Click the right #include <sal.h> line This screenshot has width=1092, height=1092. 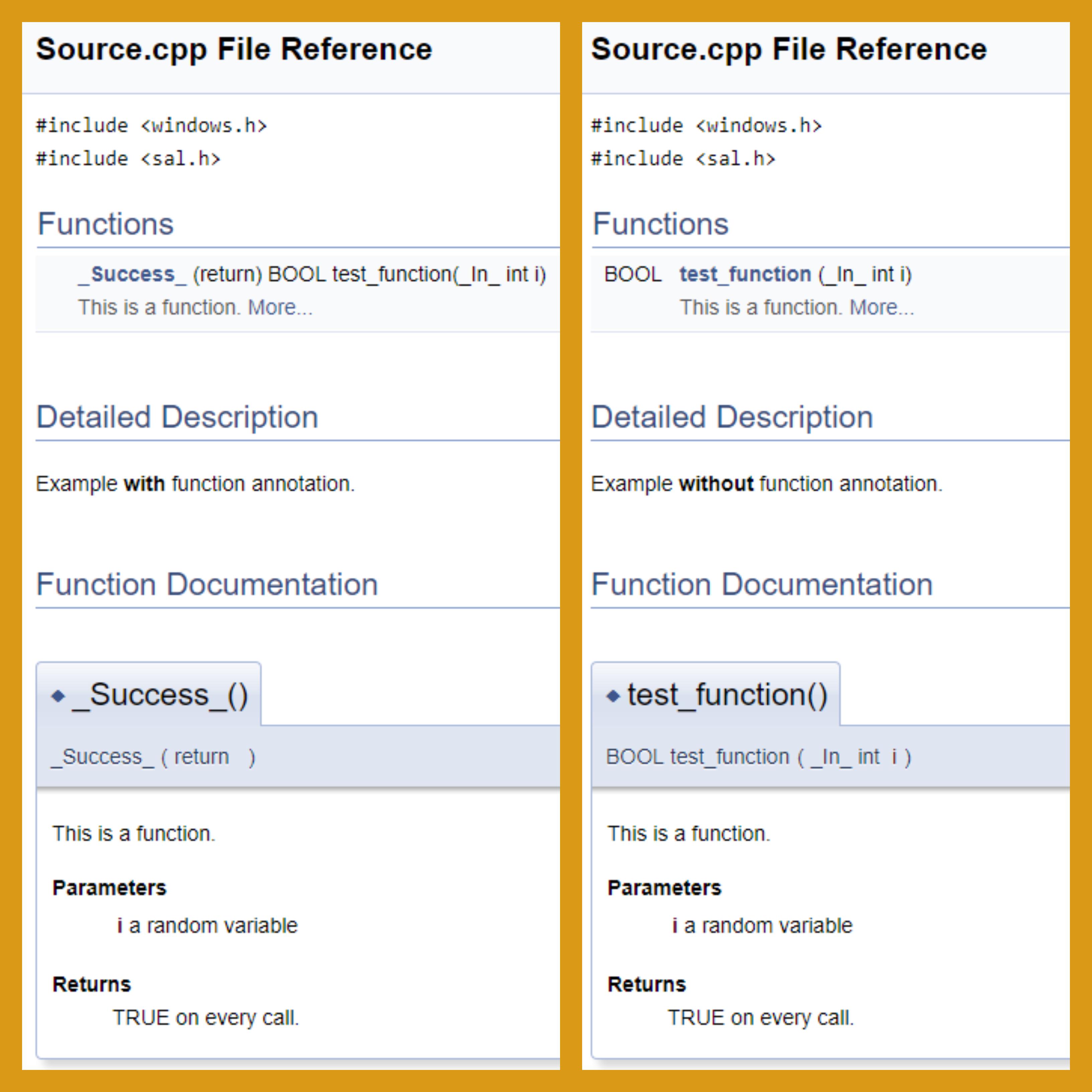tap(683, 159)
